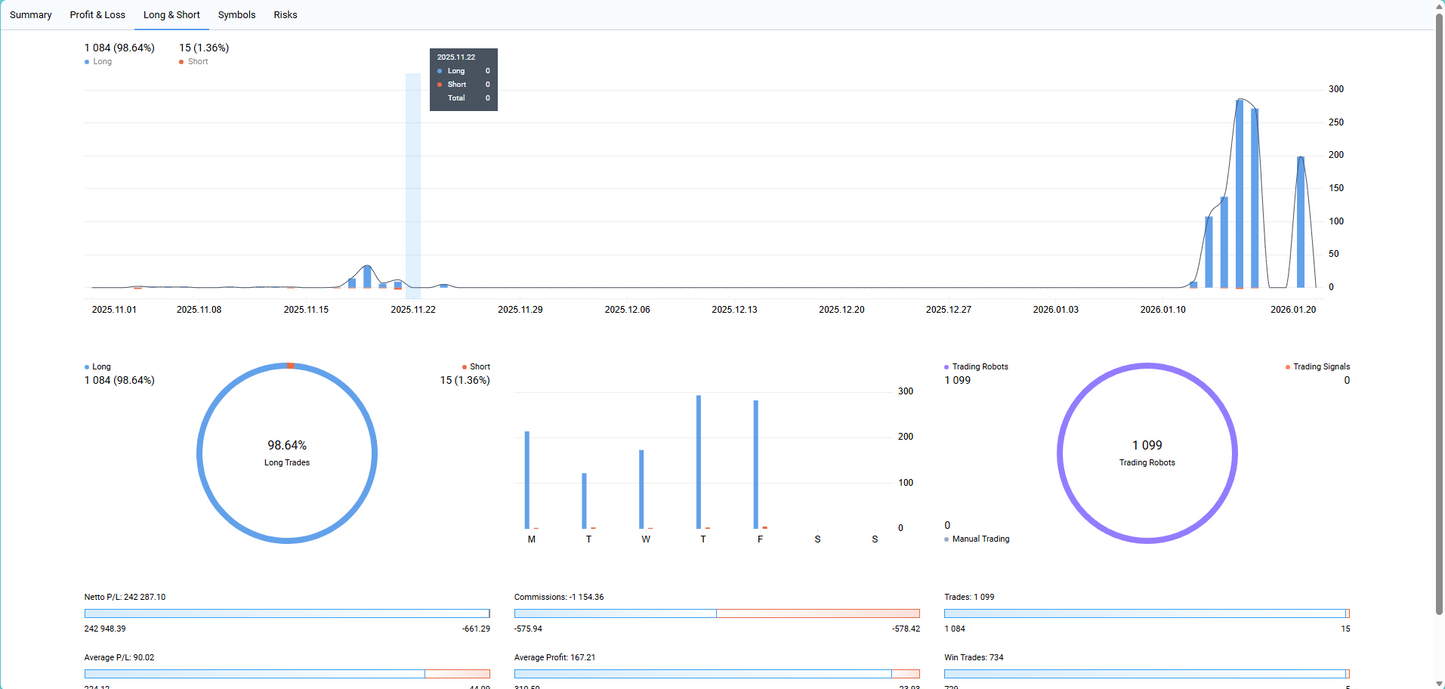Switch to the Symbols tab
The height and width of the screenshot is (689, 1445).
tap(237, 14)
